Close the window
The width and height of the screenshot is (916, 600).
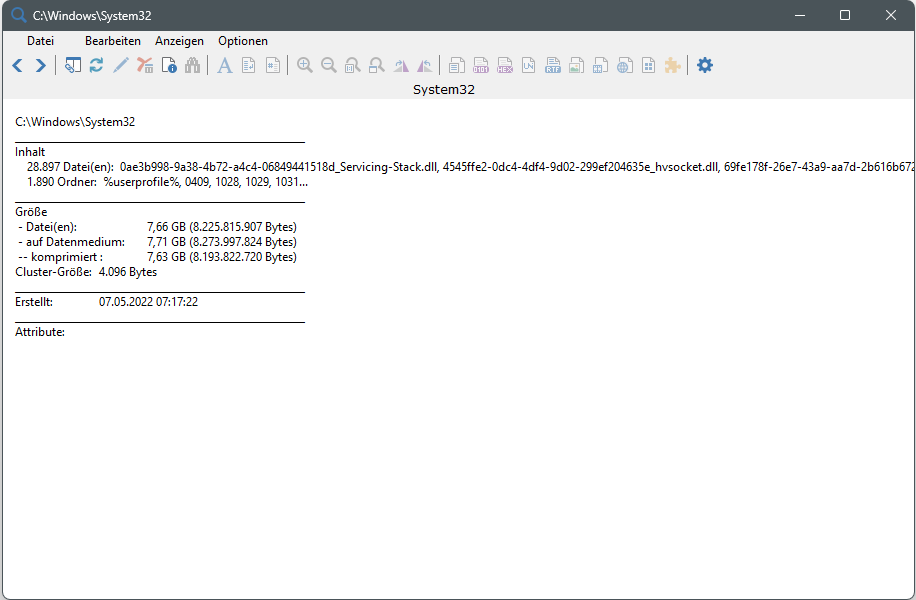[x=890, y=15]
